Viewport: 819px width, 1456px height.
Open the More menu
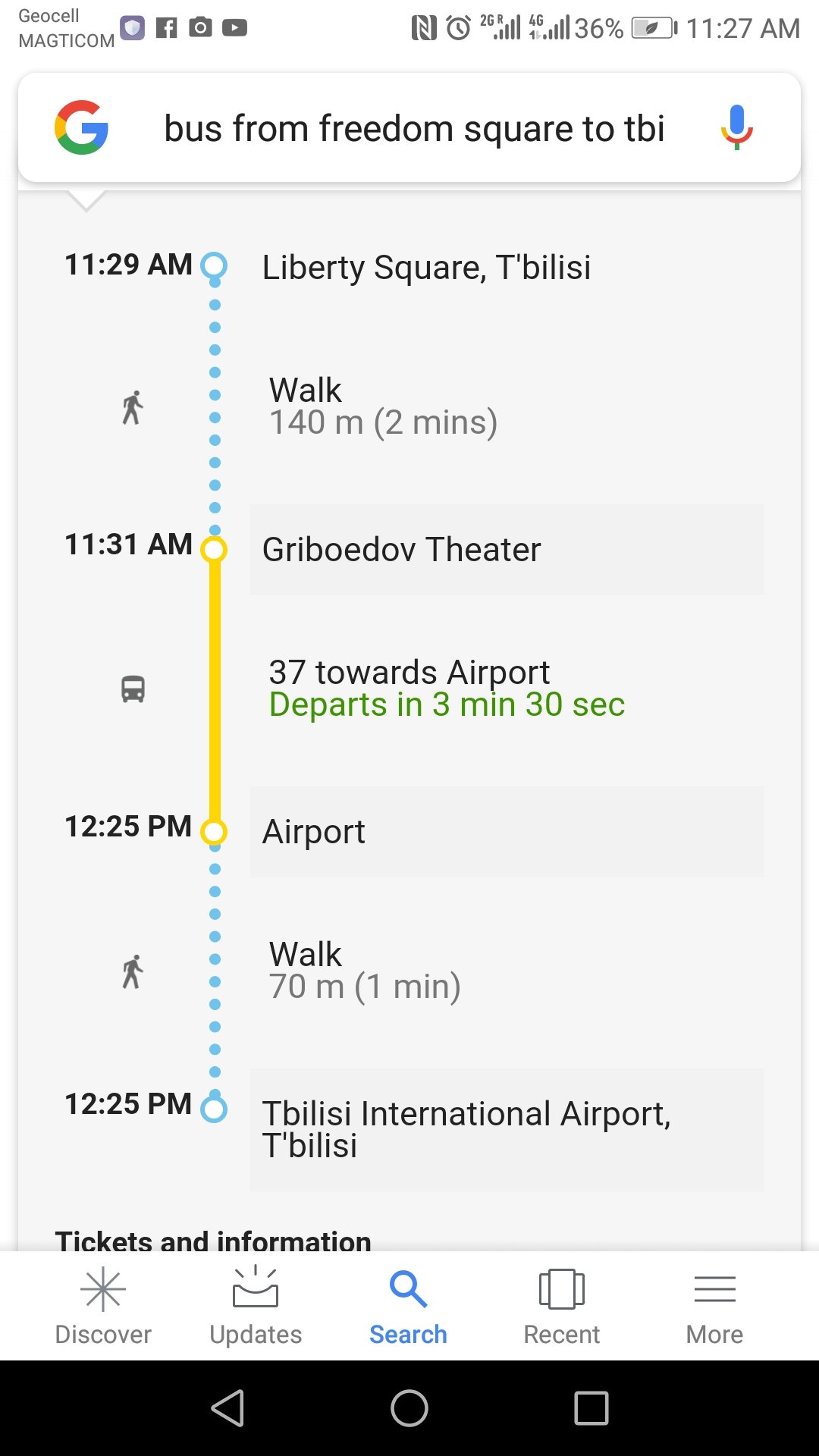714,1307
